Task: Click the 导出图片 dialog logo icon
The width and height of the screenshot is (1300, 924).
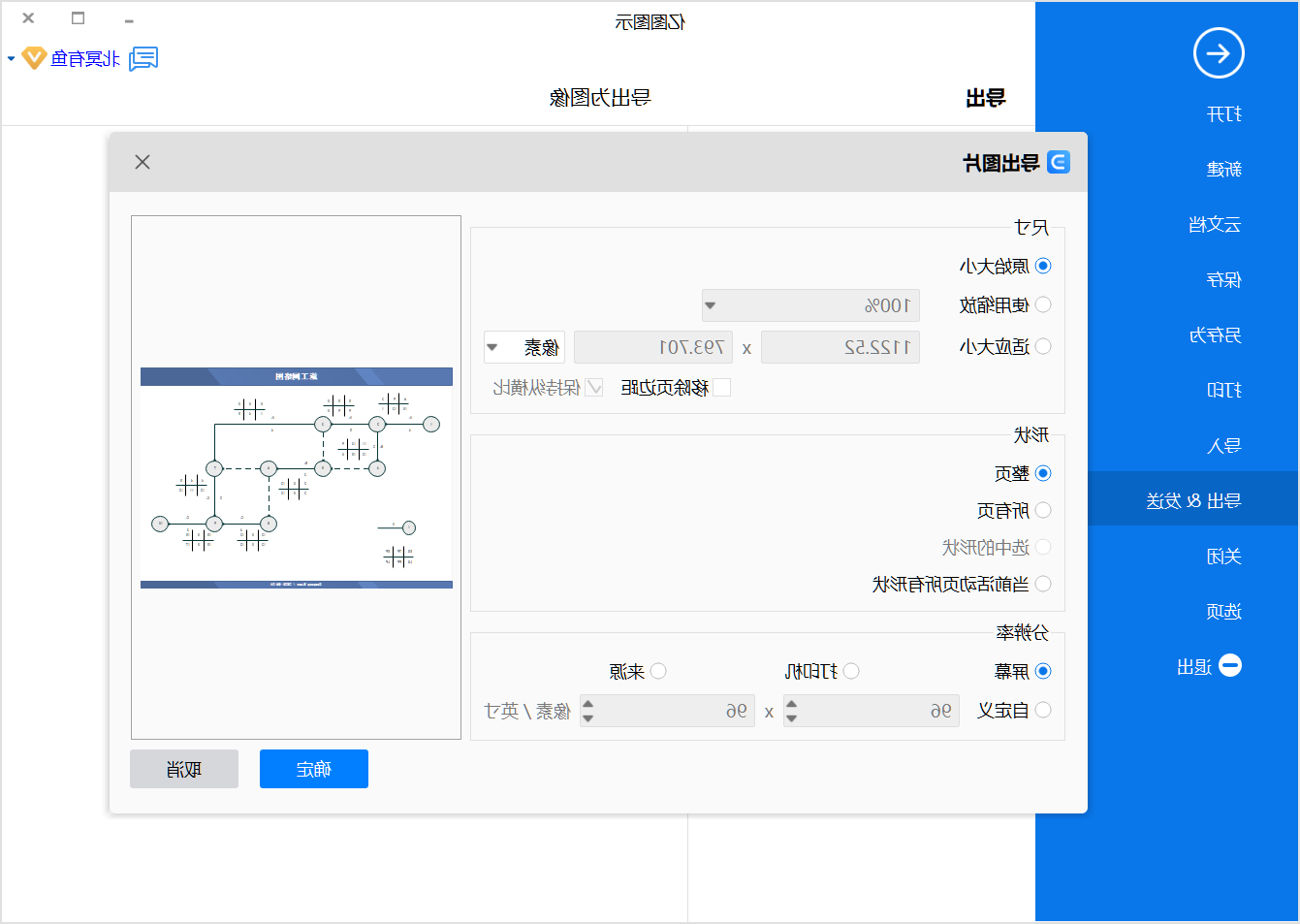Action: [x=1059, y=162]
